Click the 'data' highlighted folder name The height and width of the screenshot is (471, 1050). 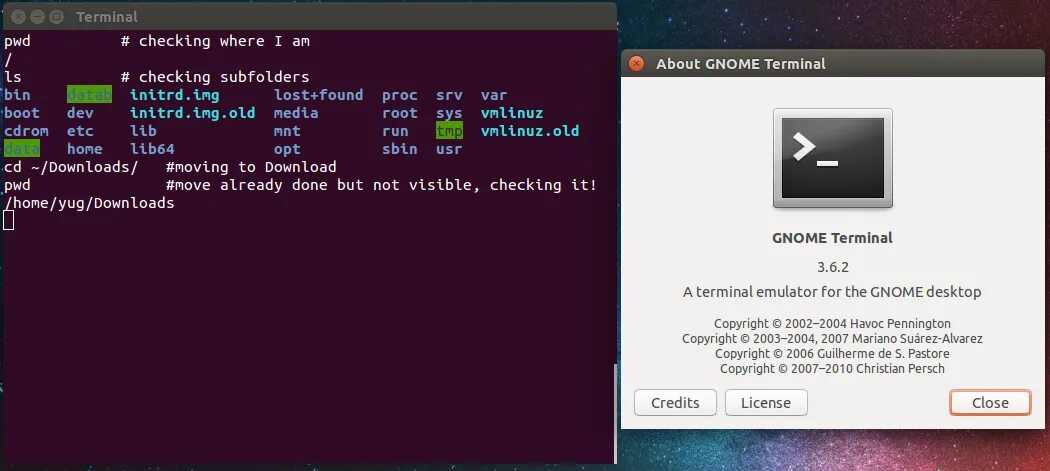21,149
